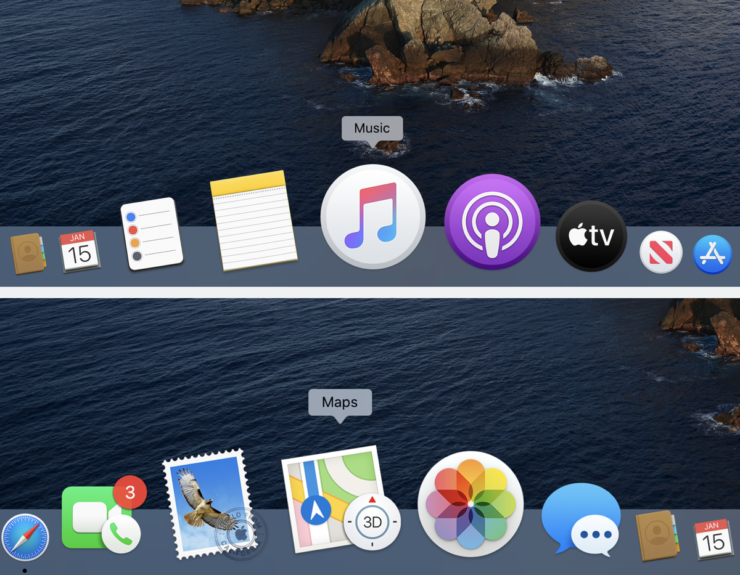This screenshot has height=575, width=740.
Task: Open the Notes app icon
Action: [253, 221]
